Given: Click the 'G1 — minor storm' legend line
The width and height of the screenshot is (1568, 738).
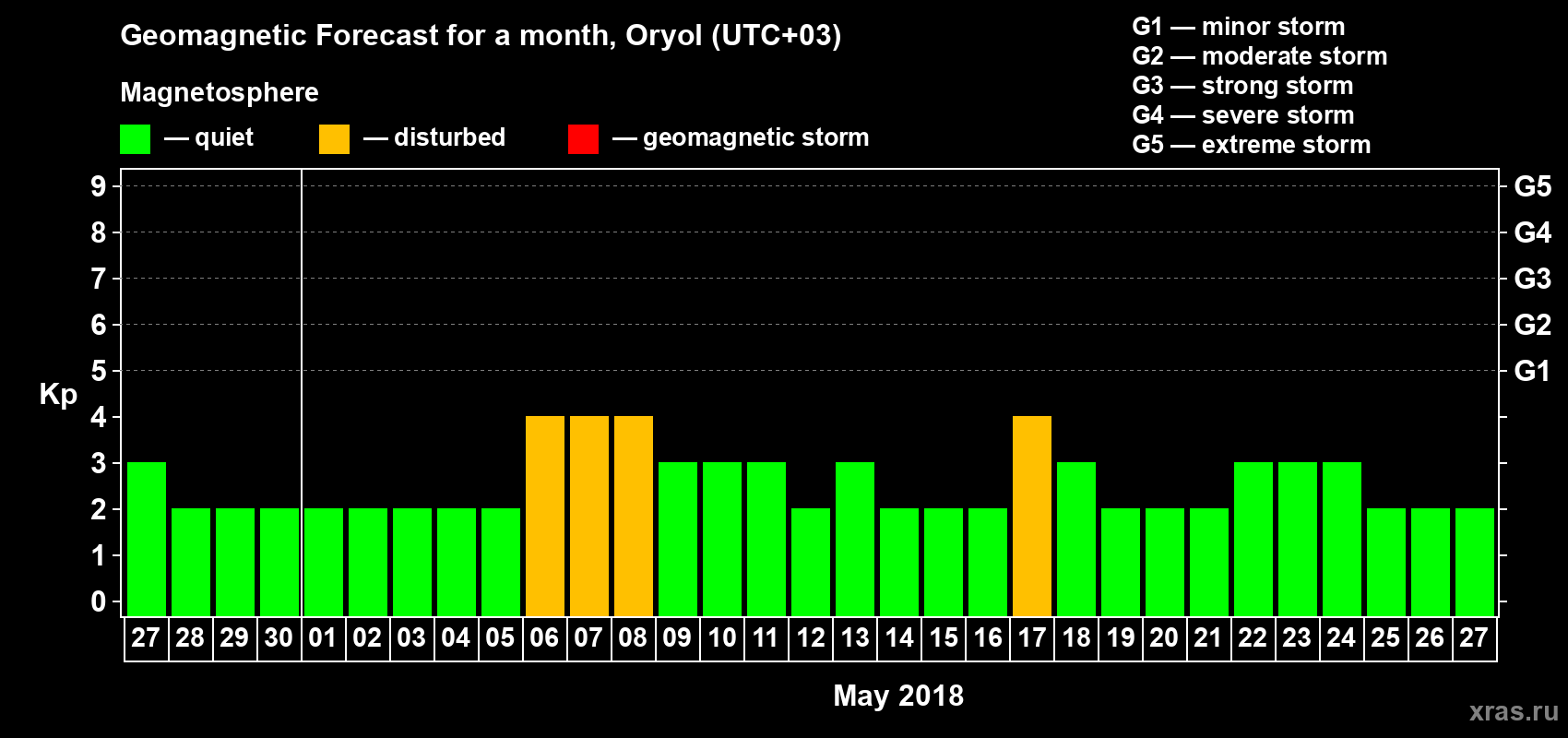Looking at the screenshot, I should [x=1239, y=27].
